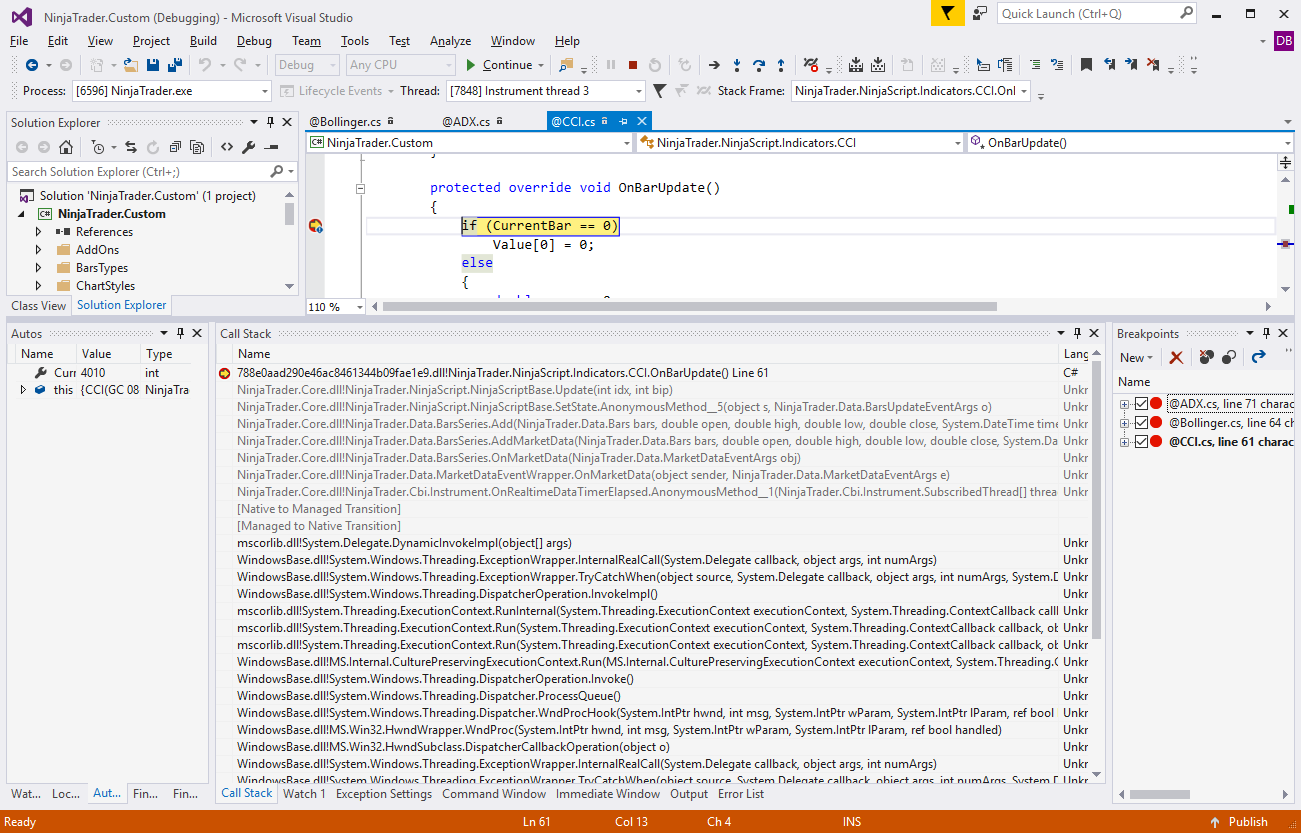
Task: Expand the 'this' variable in Autos
Action: tap(23, 390)
